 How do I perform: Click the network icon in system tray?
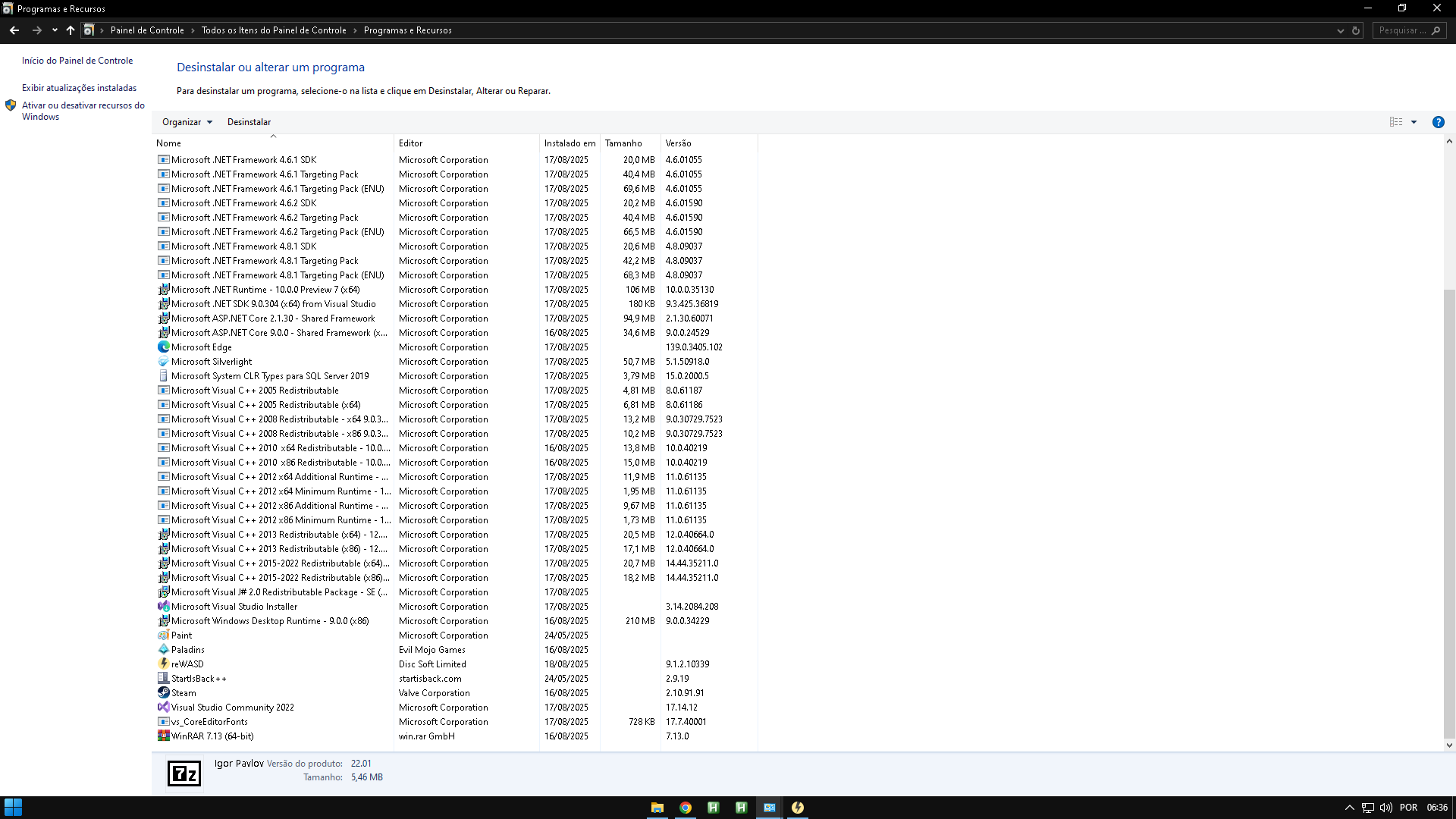[1368, 808]
